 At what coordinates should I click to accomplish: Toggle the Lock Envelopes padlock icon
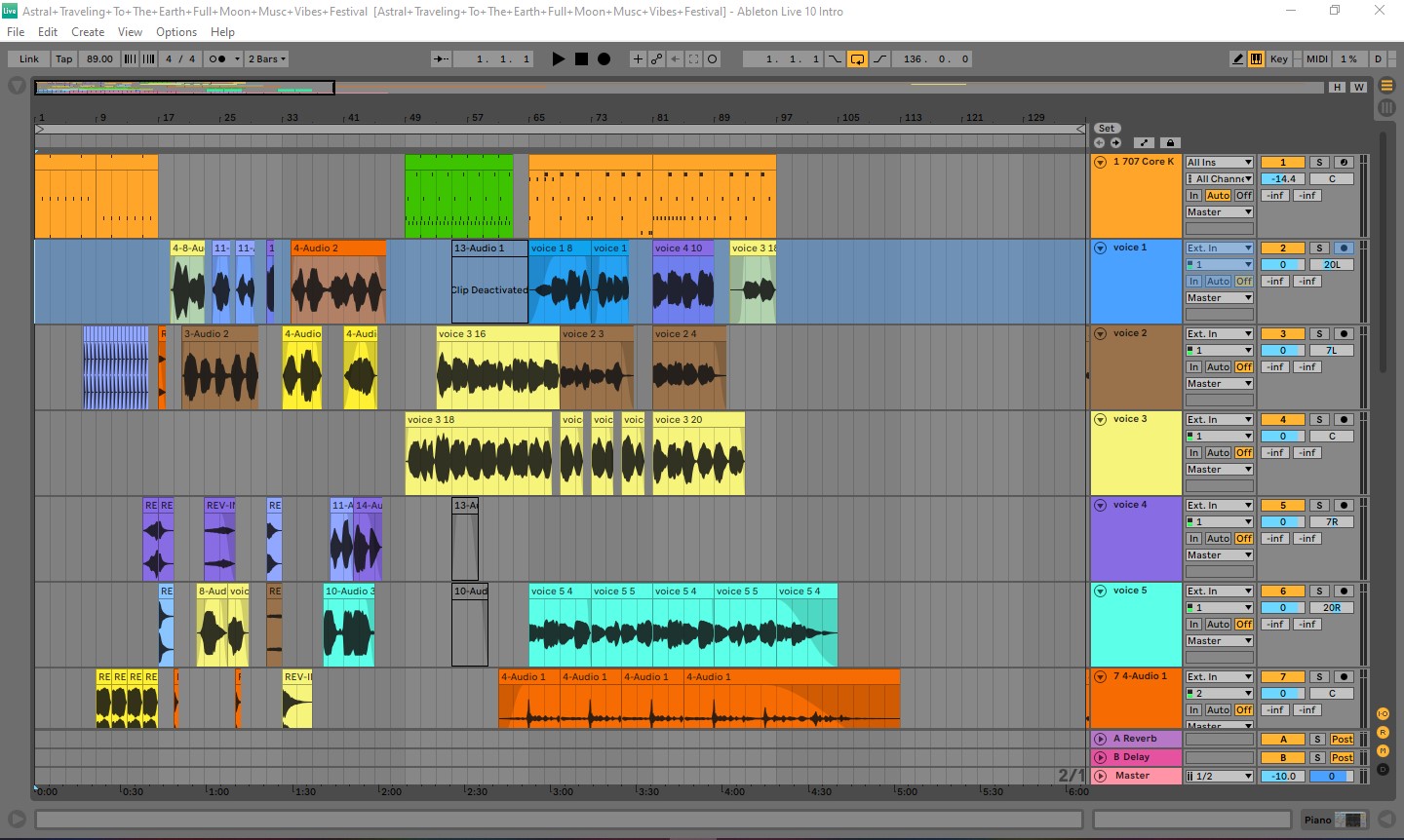click(x=1170, y=143)
